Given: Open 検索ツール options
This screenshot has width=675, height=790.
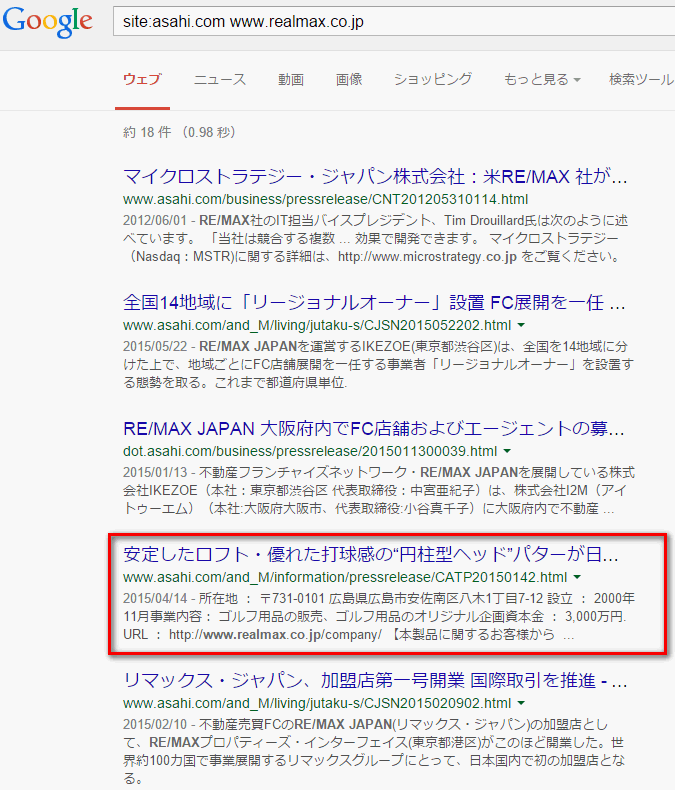Looking at the screenshot, I should [641, 80].
